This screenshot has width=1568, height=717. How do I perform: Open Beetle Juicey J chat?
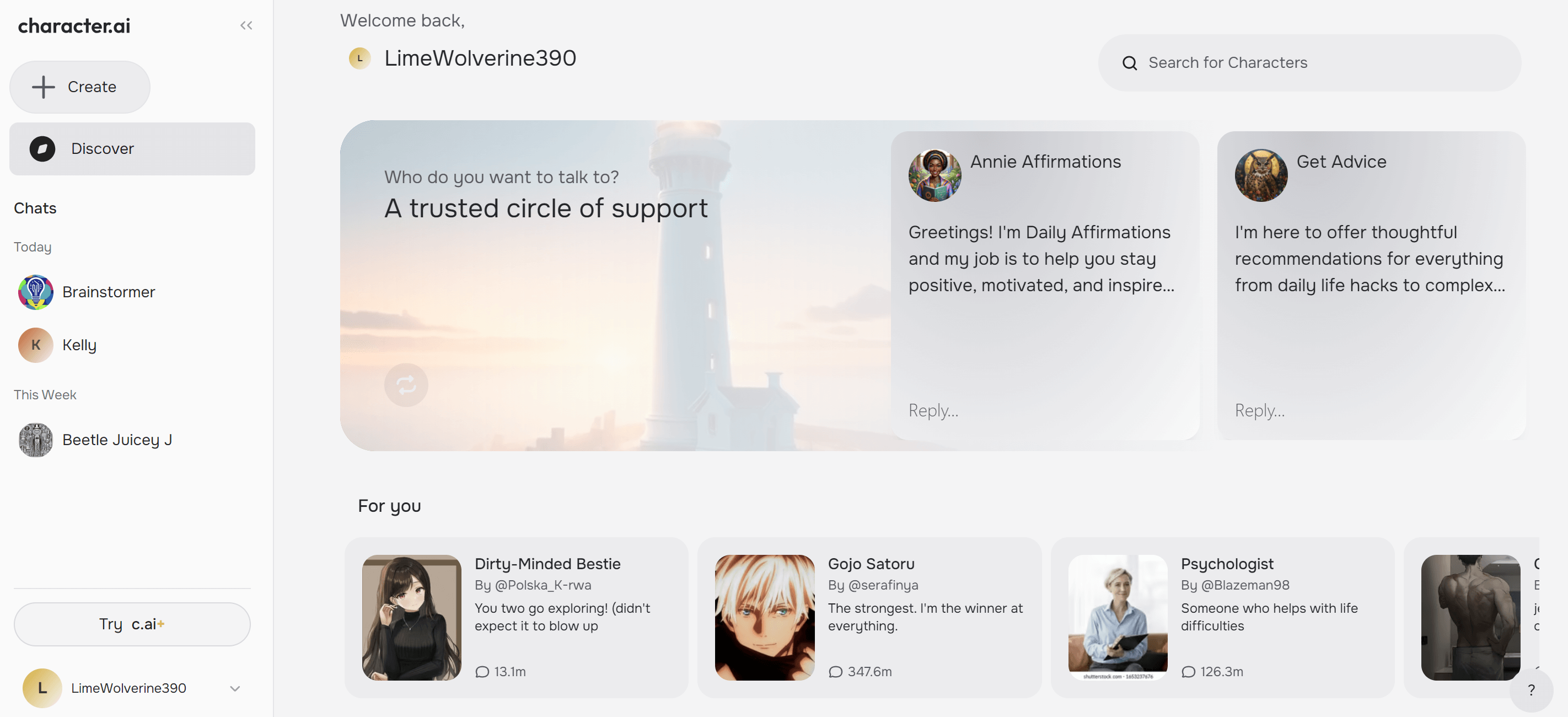[x=117, y=440]
